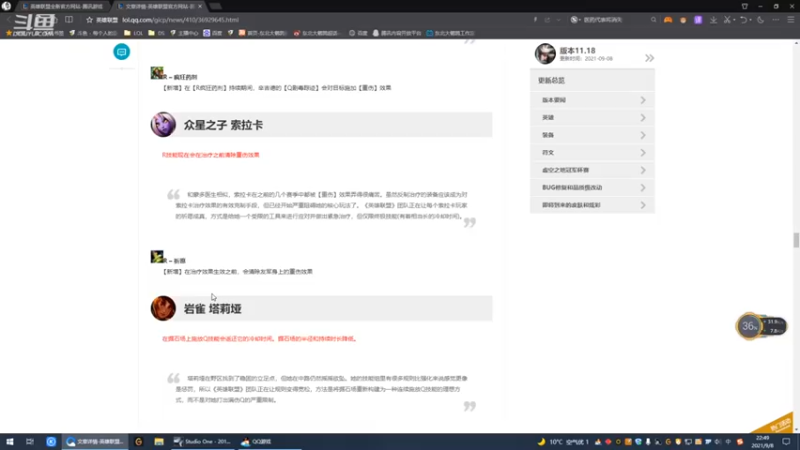This screenshot has height=450, width=800.
Task: Toggle night mode with the moon icon
Action: coord(761,20)
